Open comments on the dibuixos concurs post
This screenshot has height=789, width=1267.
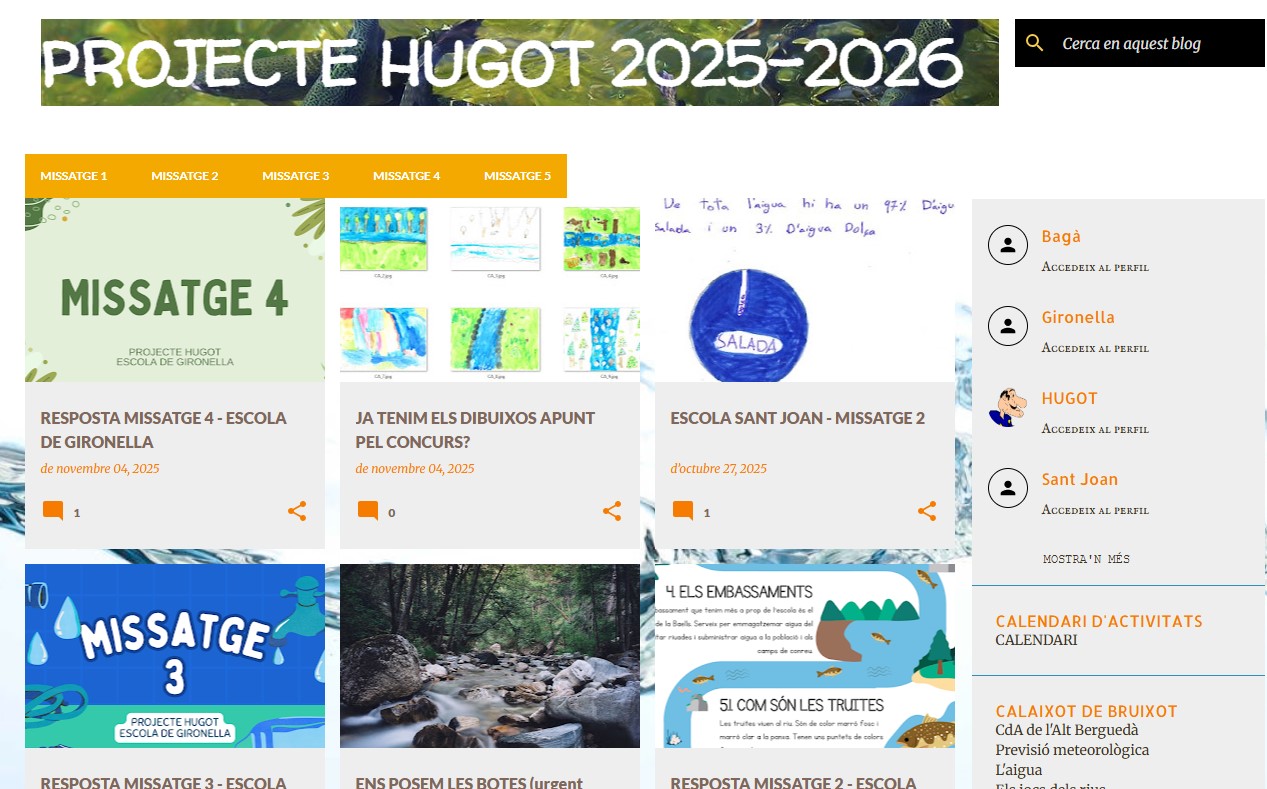(x=369, y=512)
